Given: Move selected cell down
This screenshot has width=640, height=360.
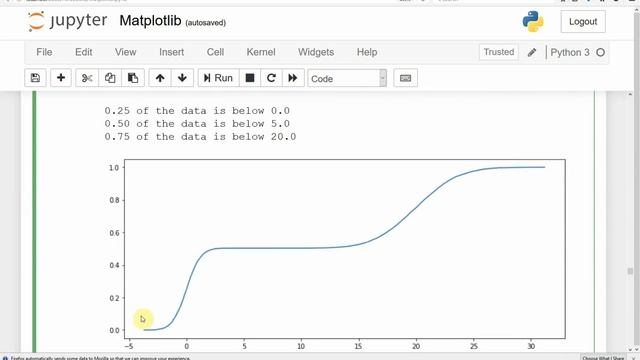Looking at the screenshot, I should [182, 78].
